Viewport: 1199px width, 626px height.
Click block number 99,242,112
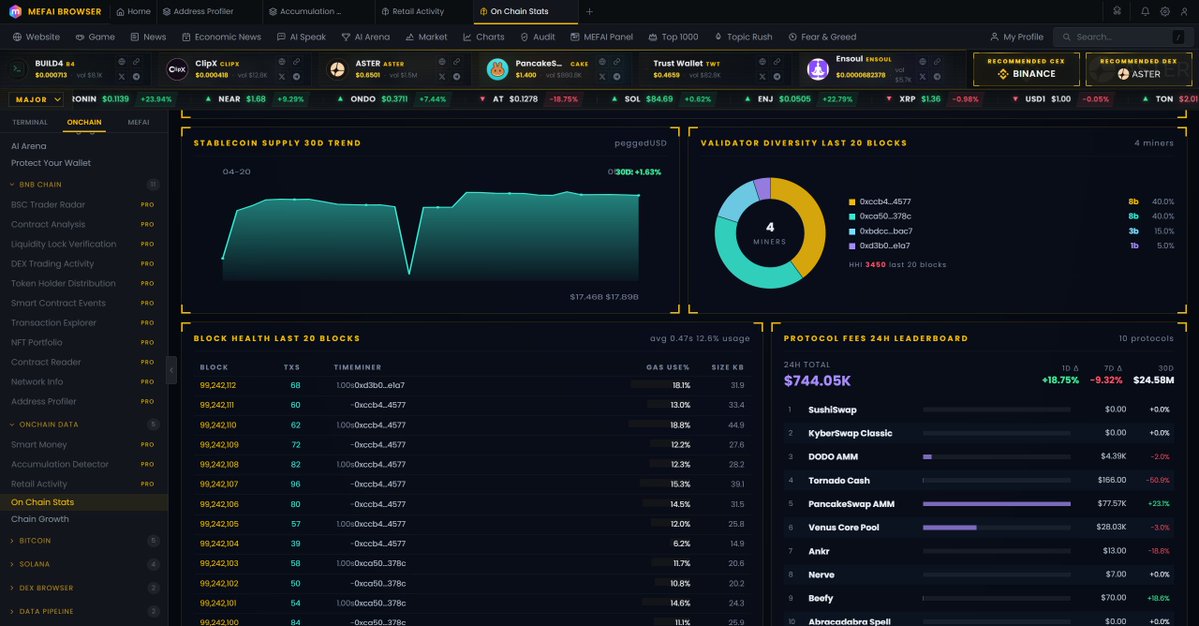coord(218,385)
